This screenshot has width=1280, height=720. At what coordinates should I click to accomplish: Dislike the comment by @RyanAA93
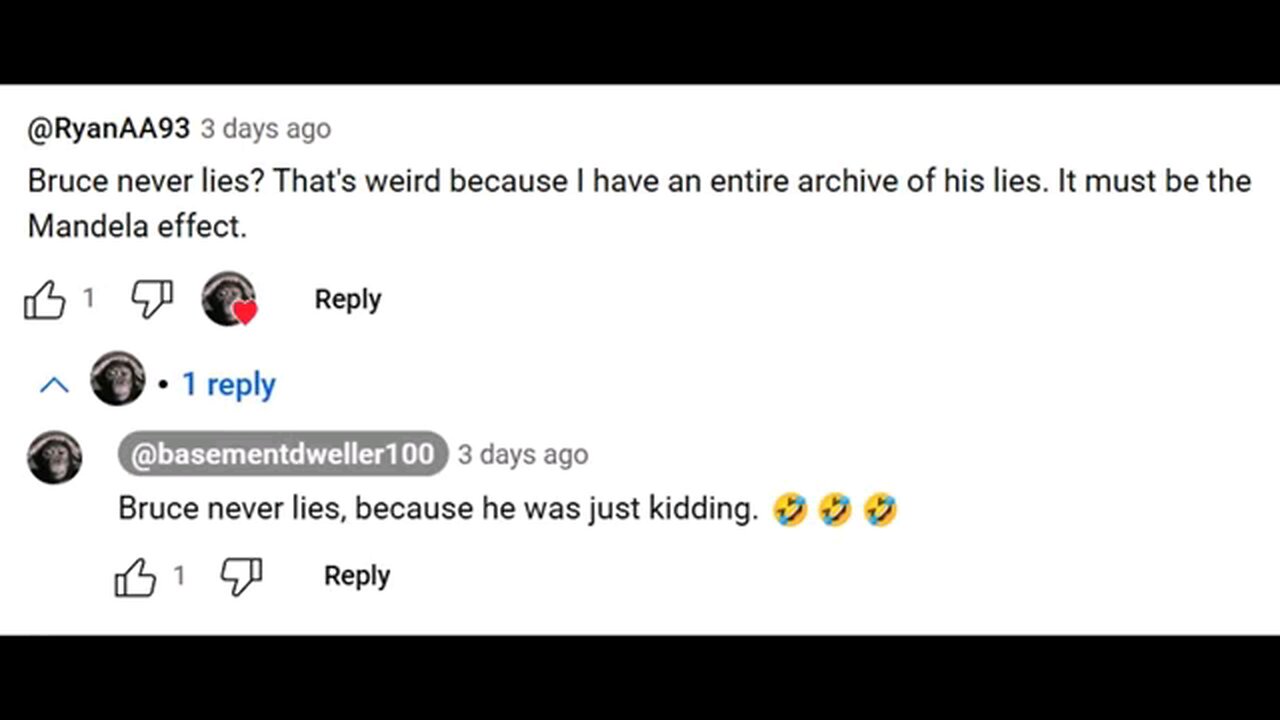[x=152, y=300]
